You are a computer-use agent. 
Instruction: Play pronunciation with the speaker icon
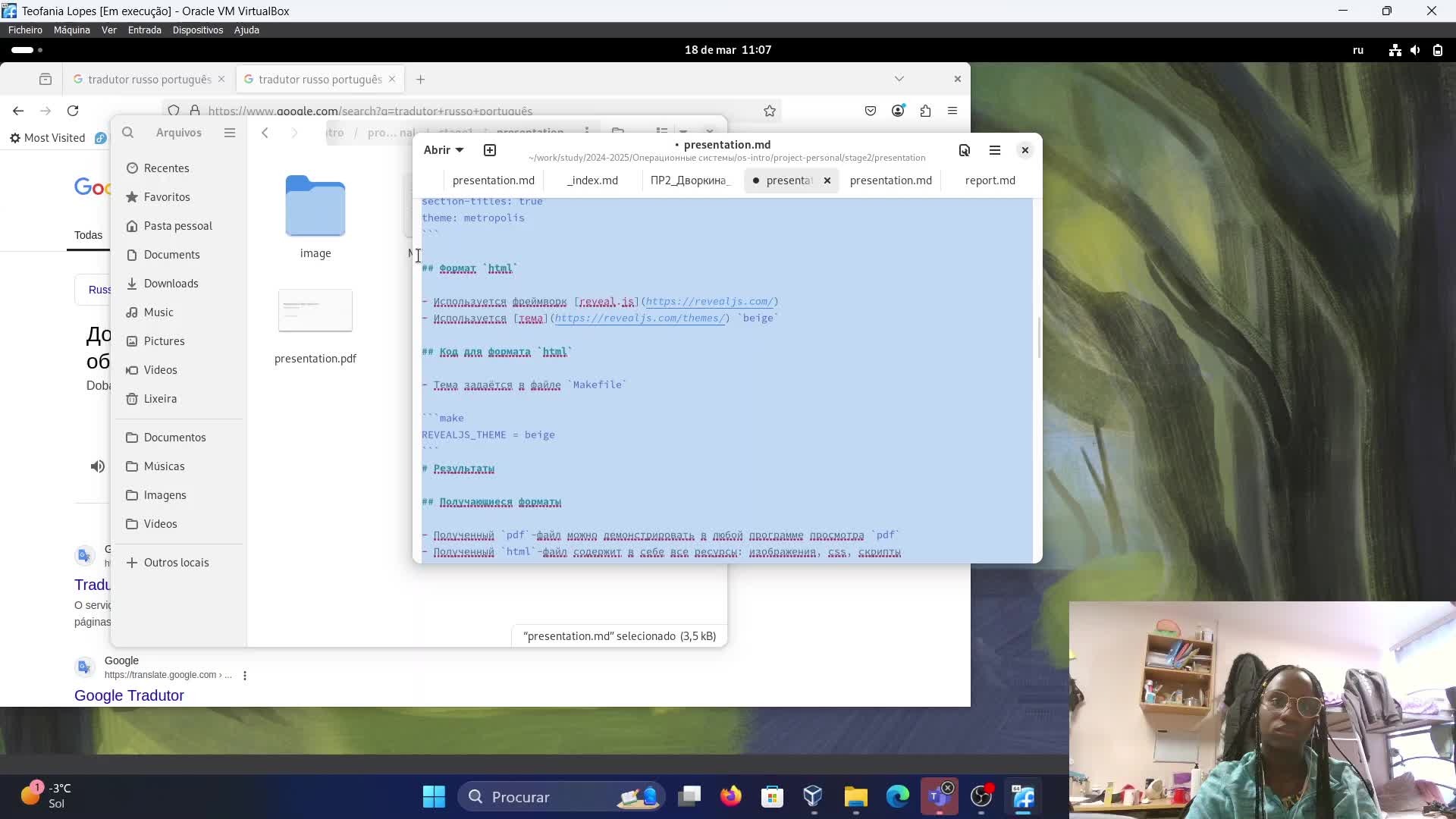coord(98,466)
